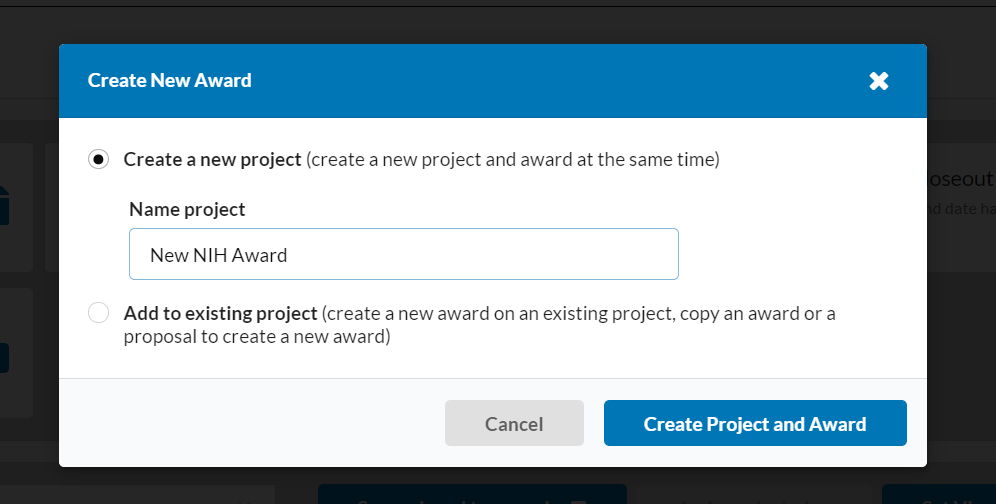Viewport: 996px width, 504px height.
Task: Click the dialog's blue header bar
Action: [x=492, y=81]
